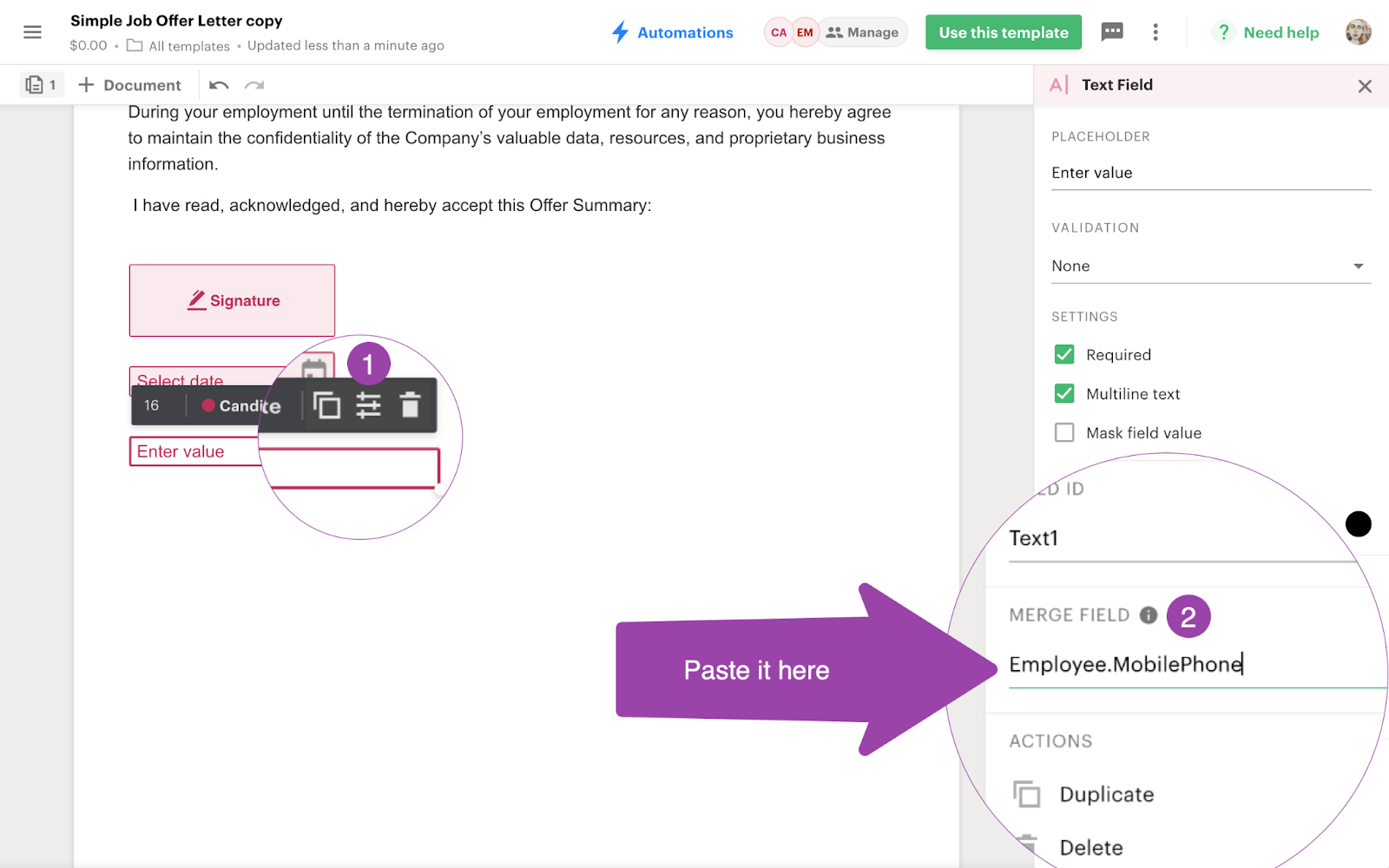The width and height of the screenshot is (1389, 868).
Task: Open the user profile avatar
Action: (x=1359, y=32)
